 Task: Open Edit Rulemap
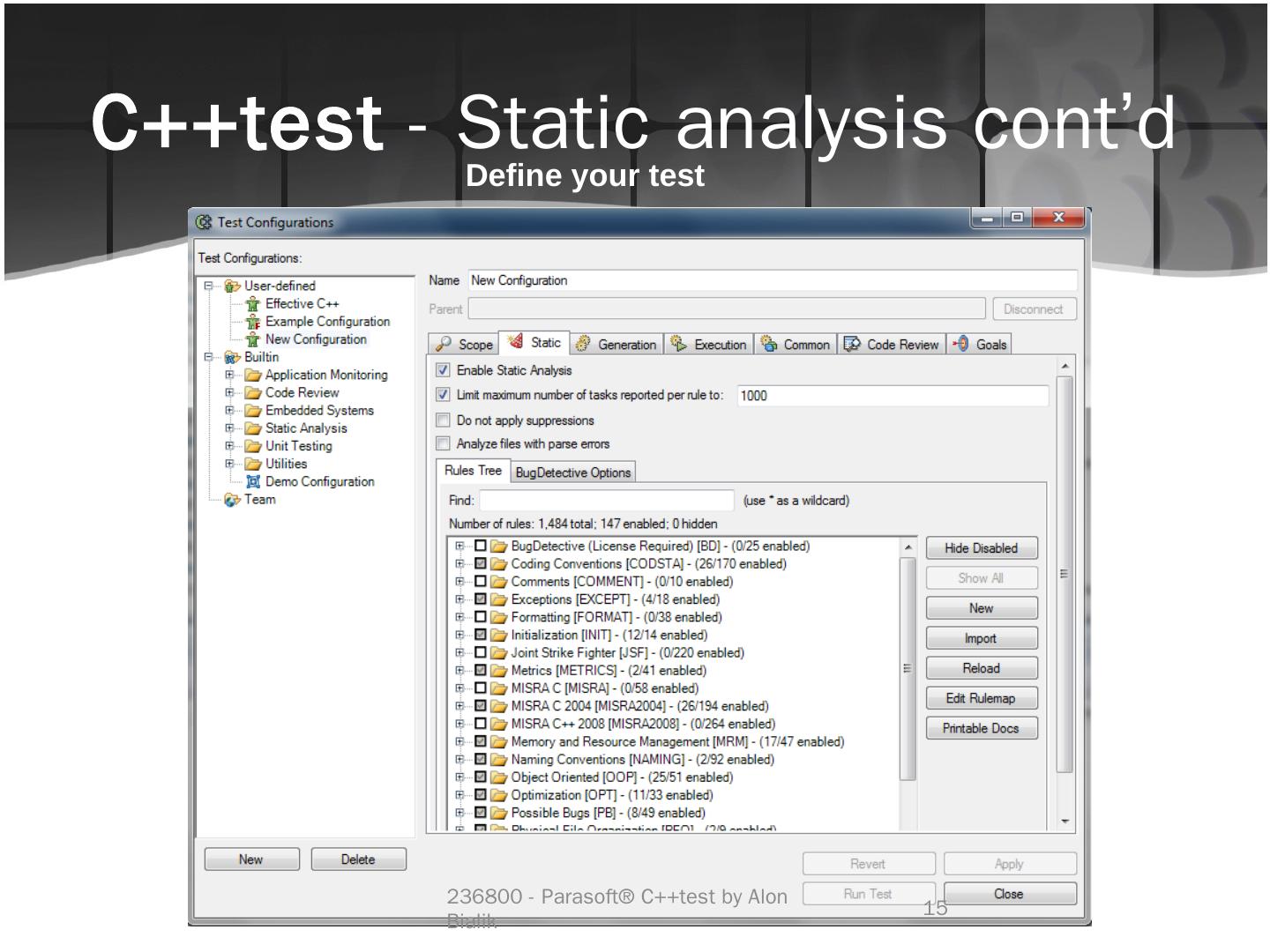pyautogui.click(x=982, y=698)
